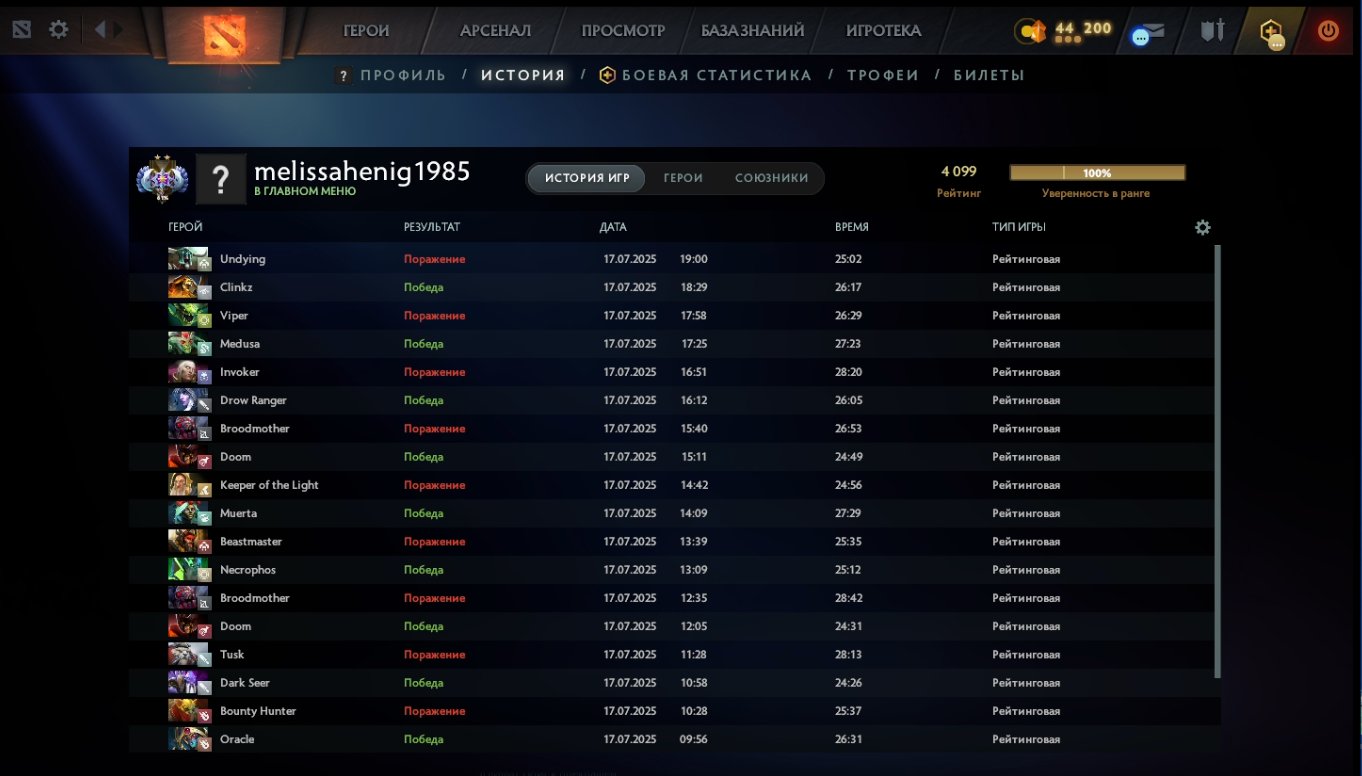The height and width of the screenshot is (776, 1362).
Task: Click the Dota Plus hexagon icon
Action: click(1271, 32)
